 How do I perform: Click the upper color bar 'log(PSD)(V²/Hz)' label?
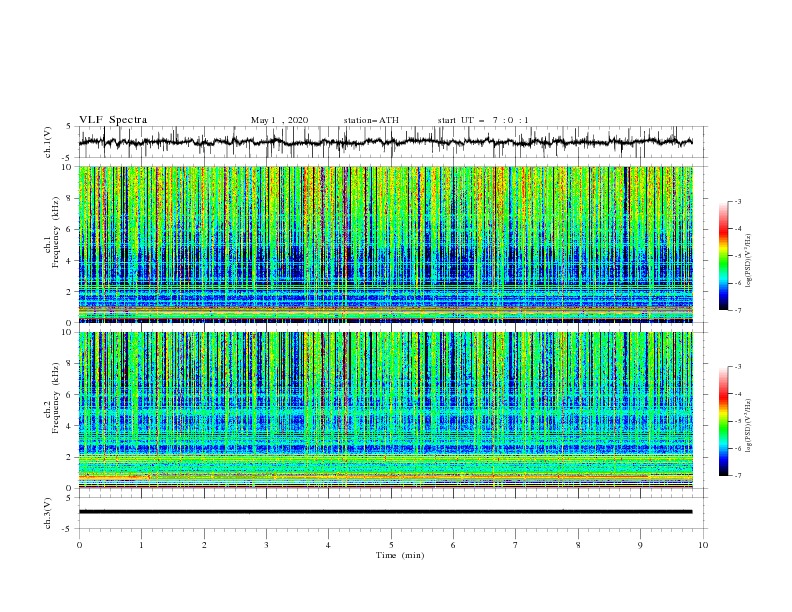[749, 261]
